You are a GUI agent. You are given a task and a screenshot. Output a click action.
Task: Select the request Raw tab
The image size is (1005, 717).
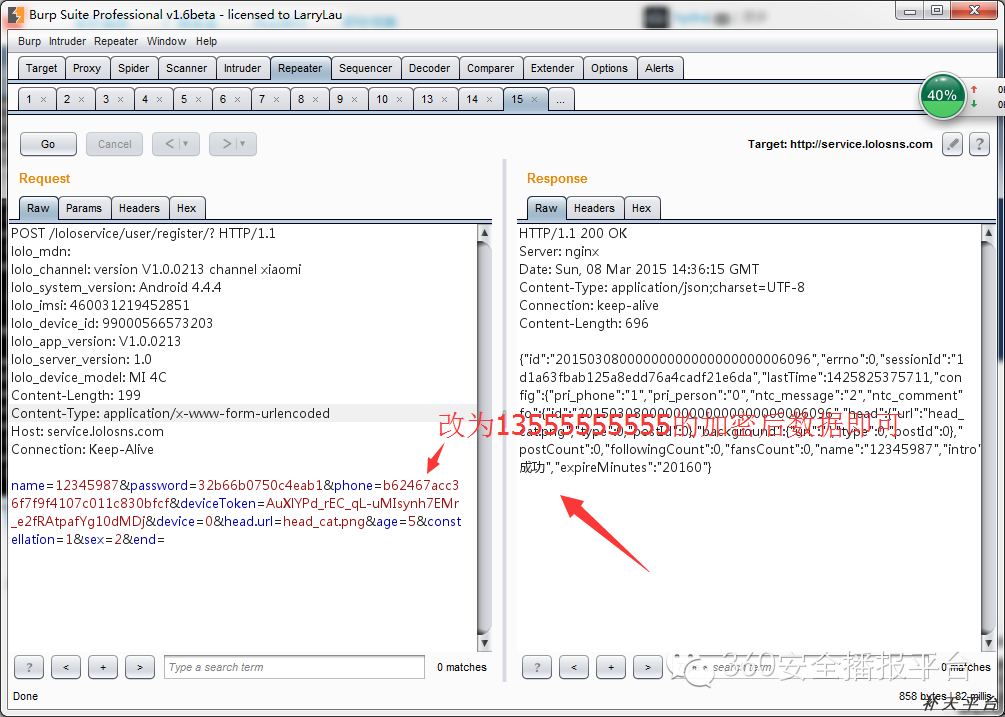click(38, 208)
